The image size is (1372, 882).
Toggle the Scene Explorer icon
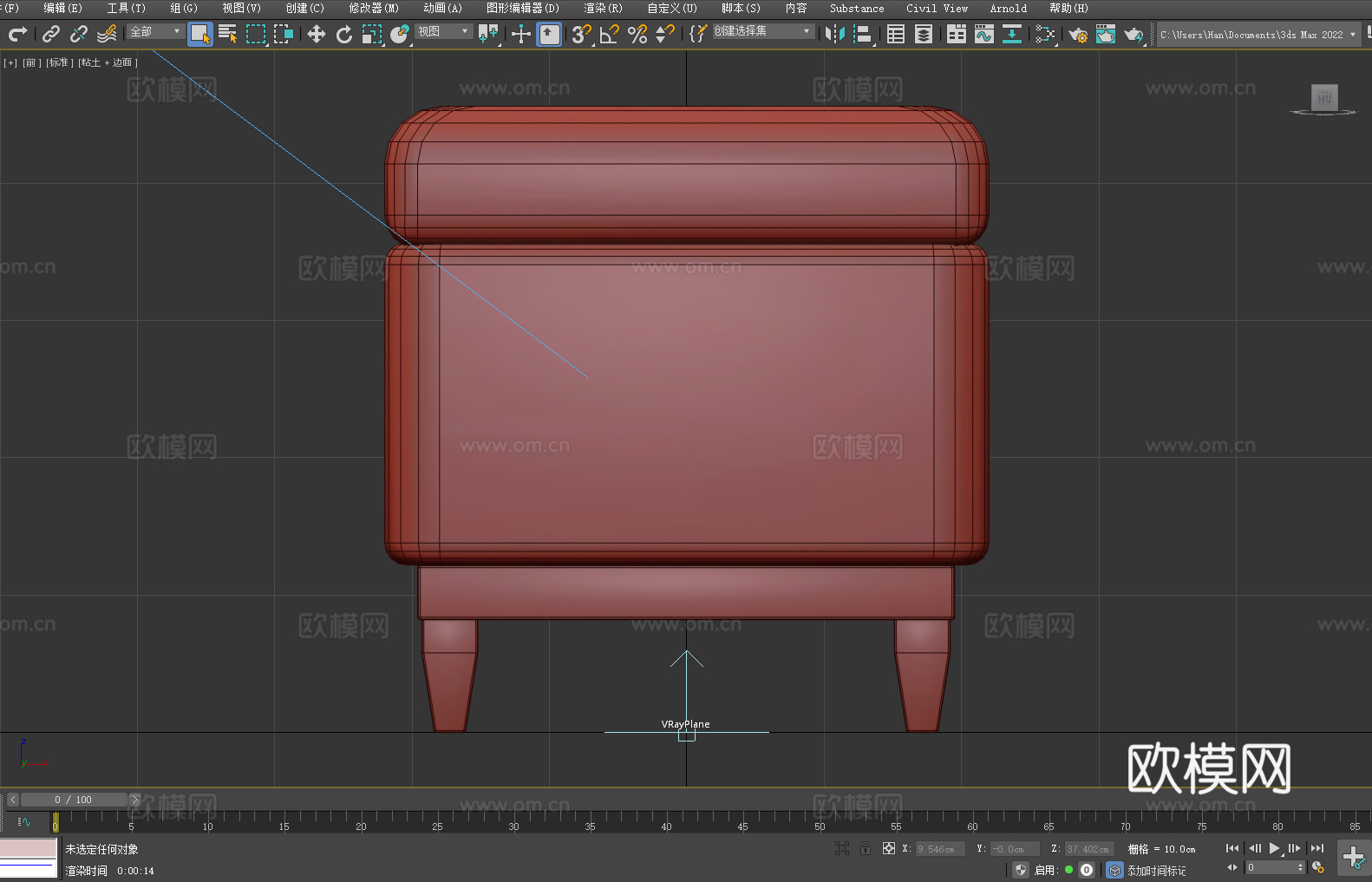pos(896,34)
